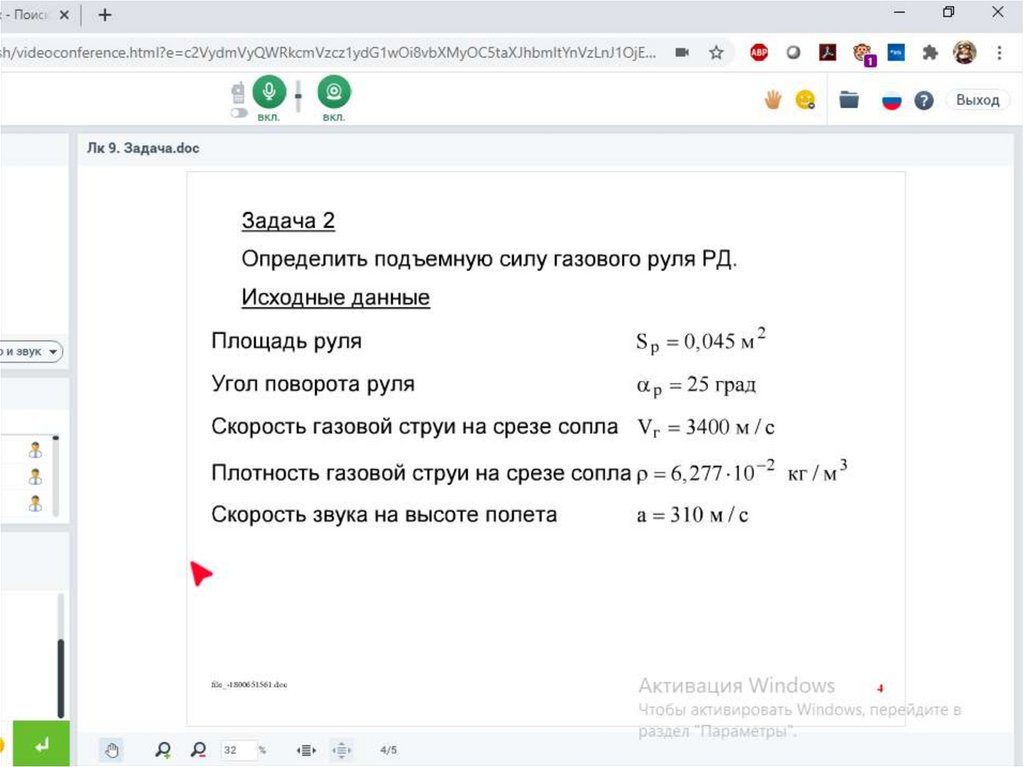Minimize the browser window

(899, 12)
